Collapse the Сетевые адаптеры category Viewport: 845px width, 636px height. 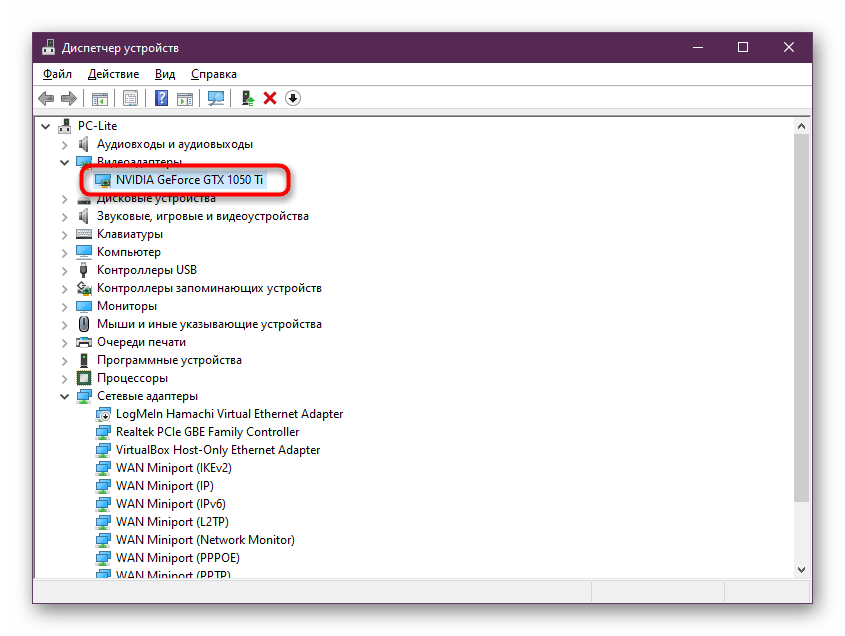[x=65, y=396]
